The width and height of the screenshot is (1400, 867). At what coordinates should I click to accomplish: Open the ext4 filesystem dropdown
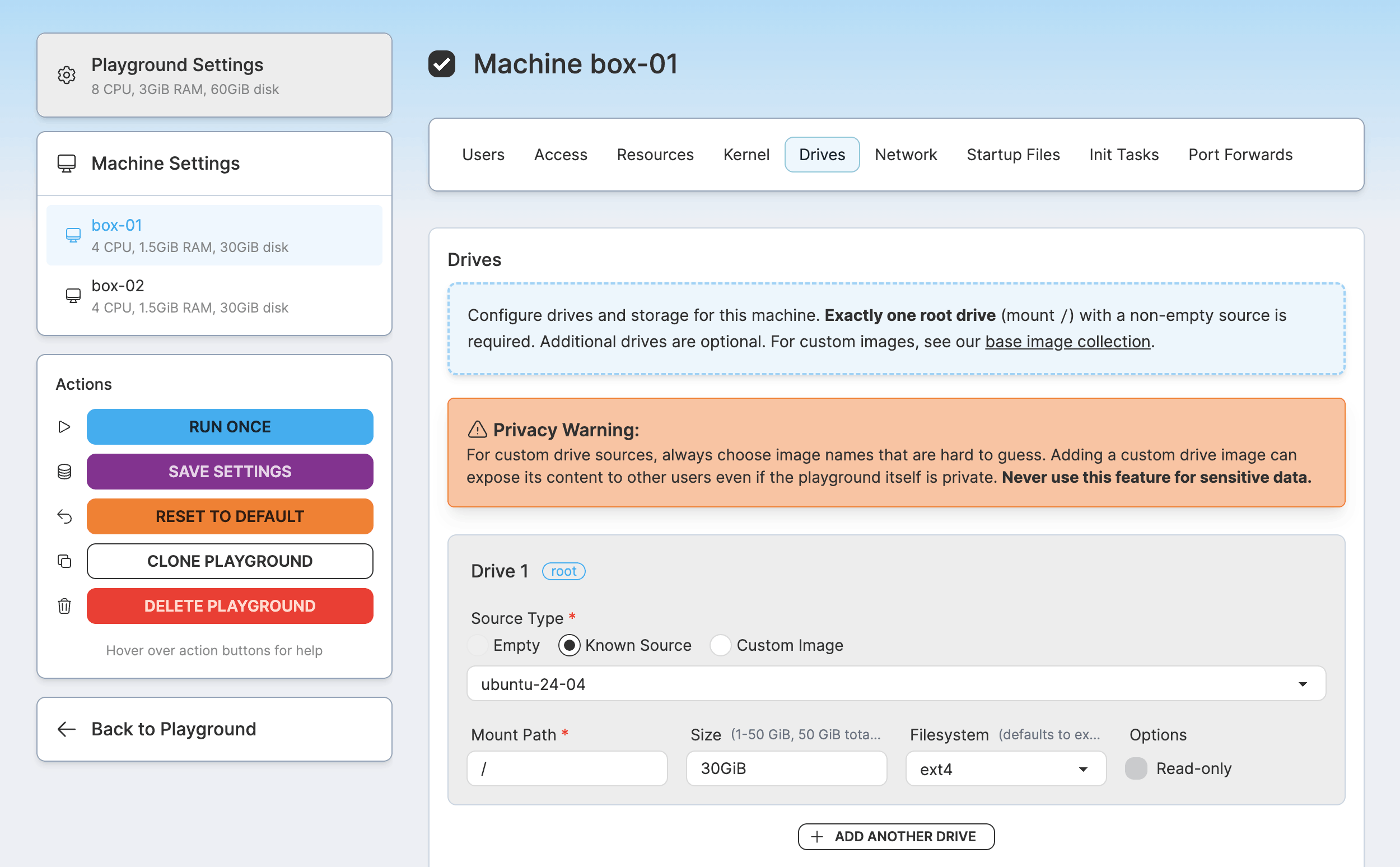(1005, 768)
